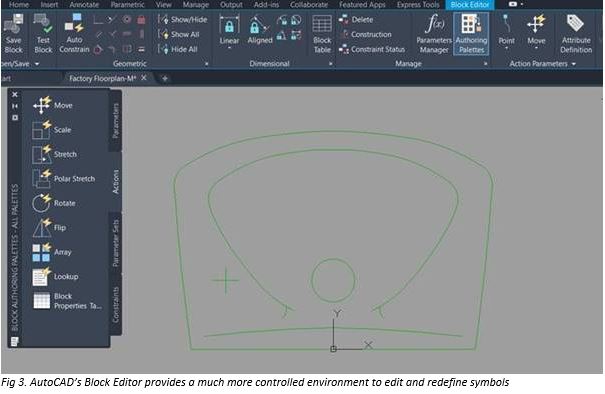Choose the Linear dimensional constraint
This screenshot has height=394, width=605.
[x=229, y=29]
